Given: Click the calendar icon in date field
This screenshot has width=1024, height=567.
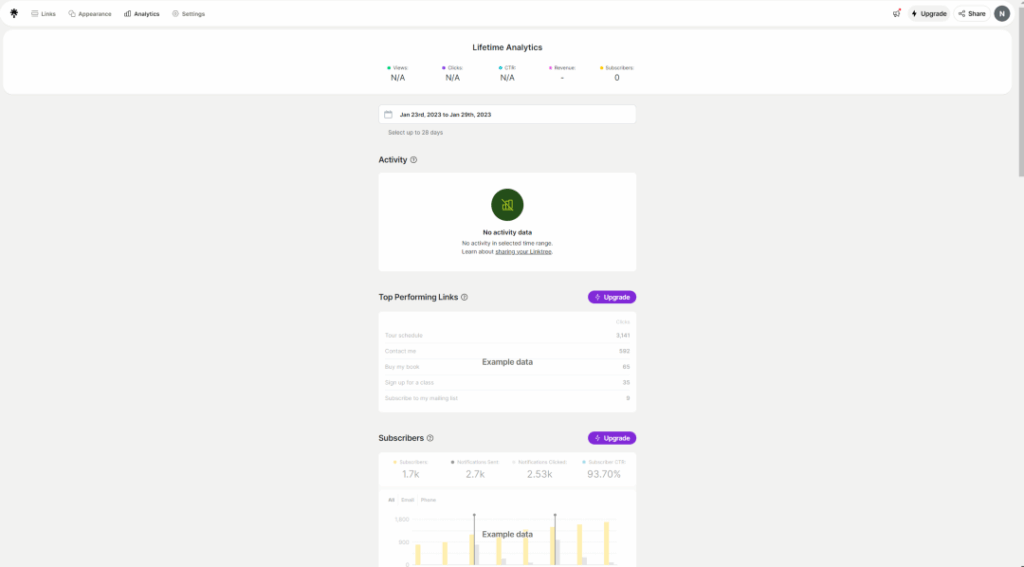Looking at the screenshot, I should [x=389, y=114].
